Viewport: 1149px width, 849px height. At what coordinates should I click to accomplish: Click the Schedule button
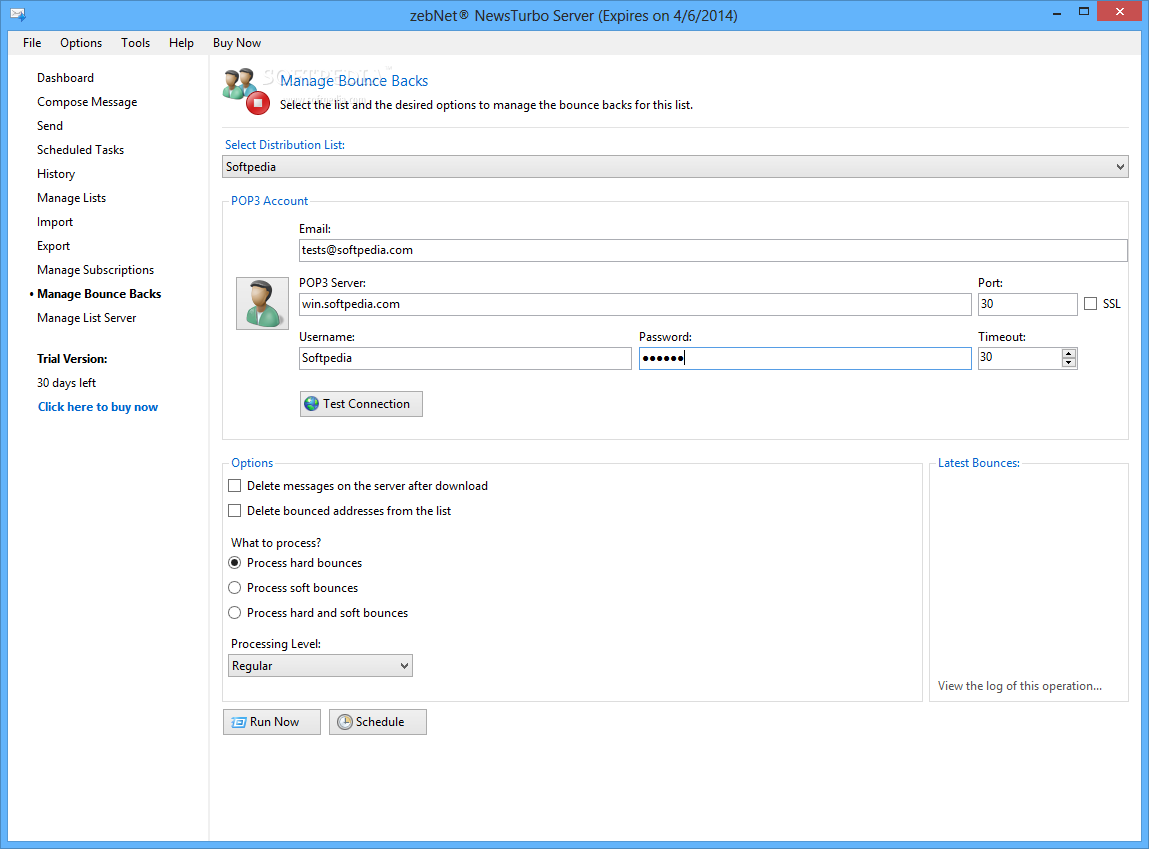377,722
